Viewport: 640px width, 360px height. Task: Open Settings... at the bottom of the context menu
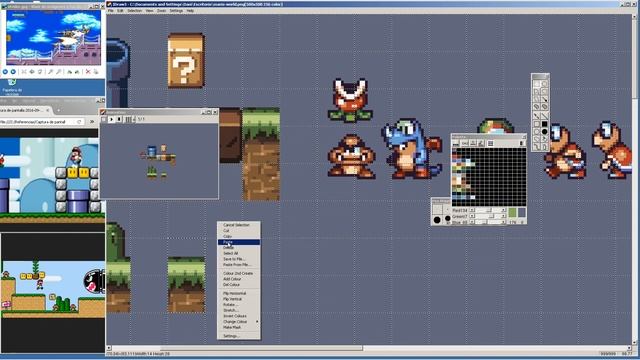[x=239, y=336]
